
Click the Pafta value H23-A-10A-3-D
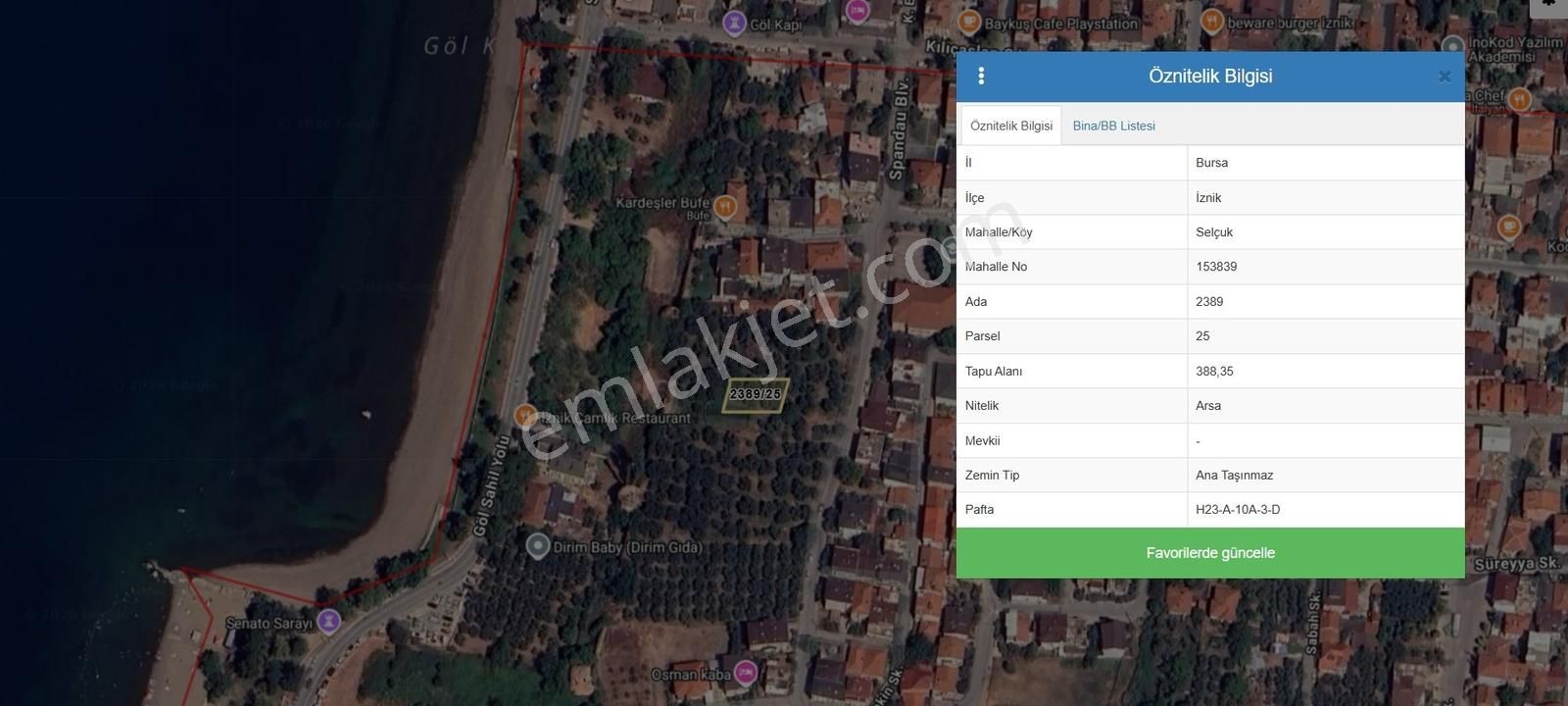pos(1237,510)
